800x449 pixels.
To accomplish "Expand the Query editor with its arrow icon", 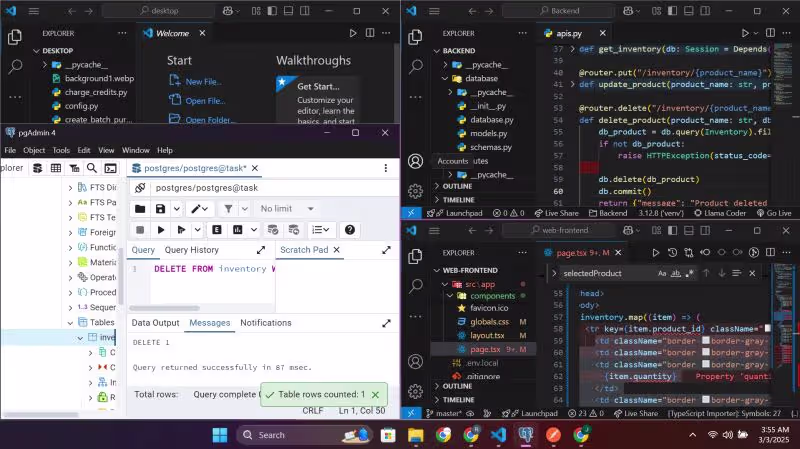I will coord(261,250).
